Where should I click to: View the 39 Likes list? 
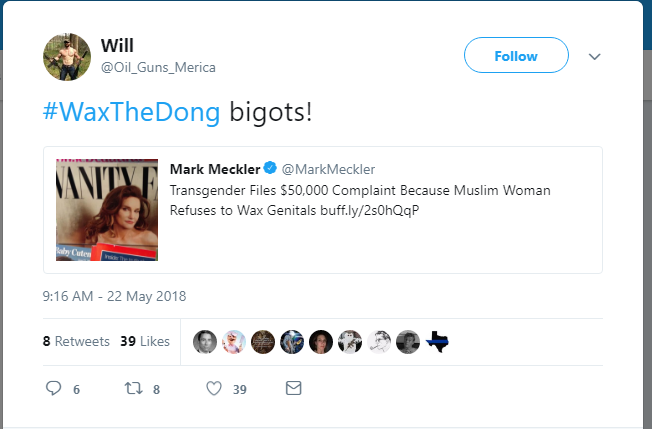[145, 341]
